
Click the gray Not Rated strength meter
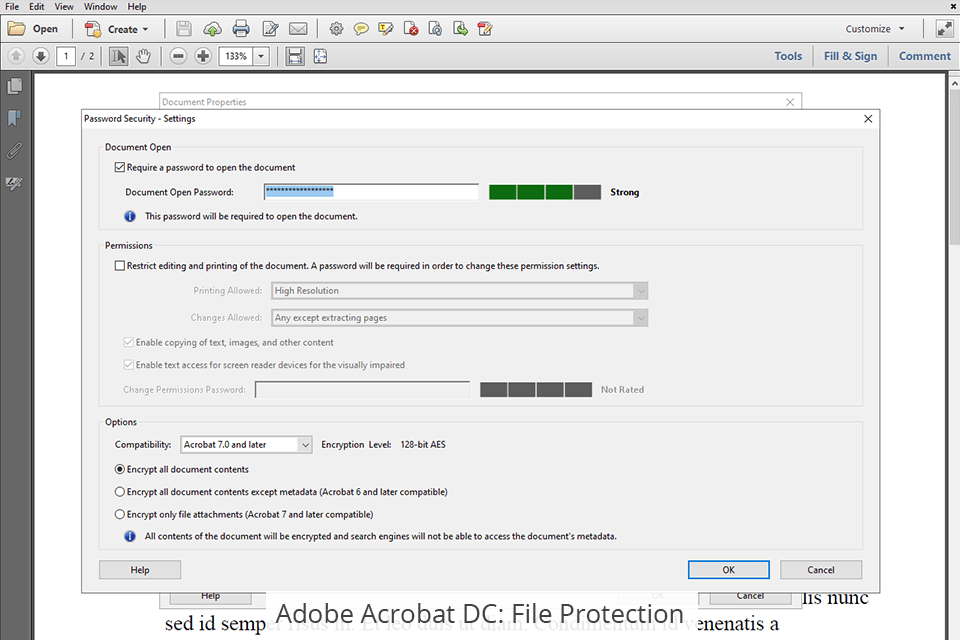click(536, 390)
